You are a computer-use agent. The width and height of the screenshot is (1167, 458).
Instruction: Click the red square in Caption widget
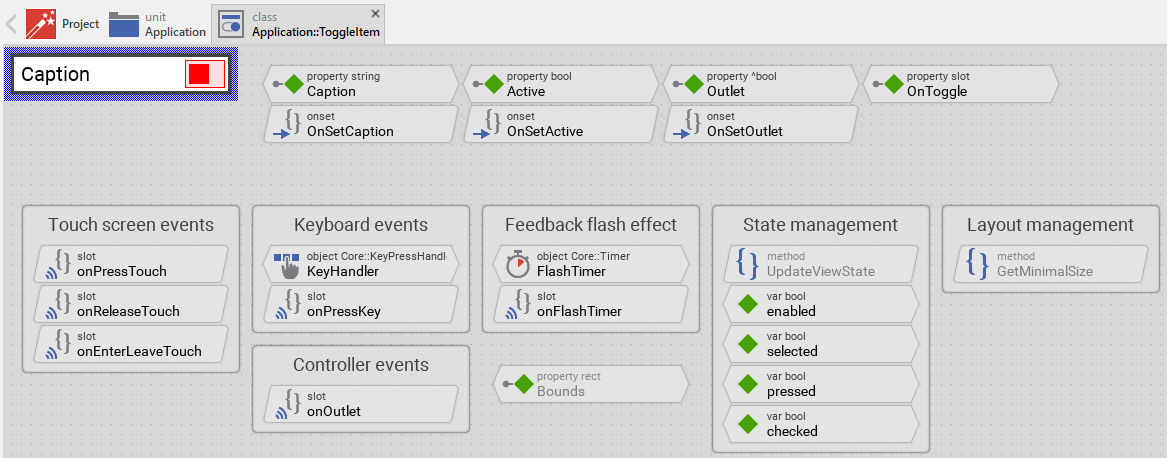point(198,74)
